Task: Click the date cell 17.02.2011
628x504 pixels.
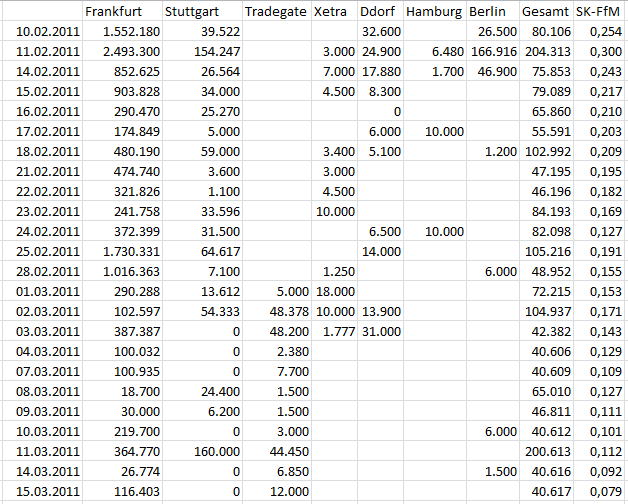Action: 42,131
